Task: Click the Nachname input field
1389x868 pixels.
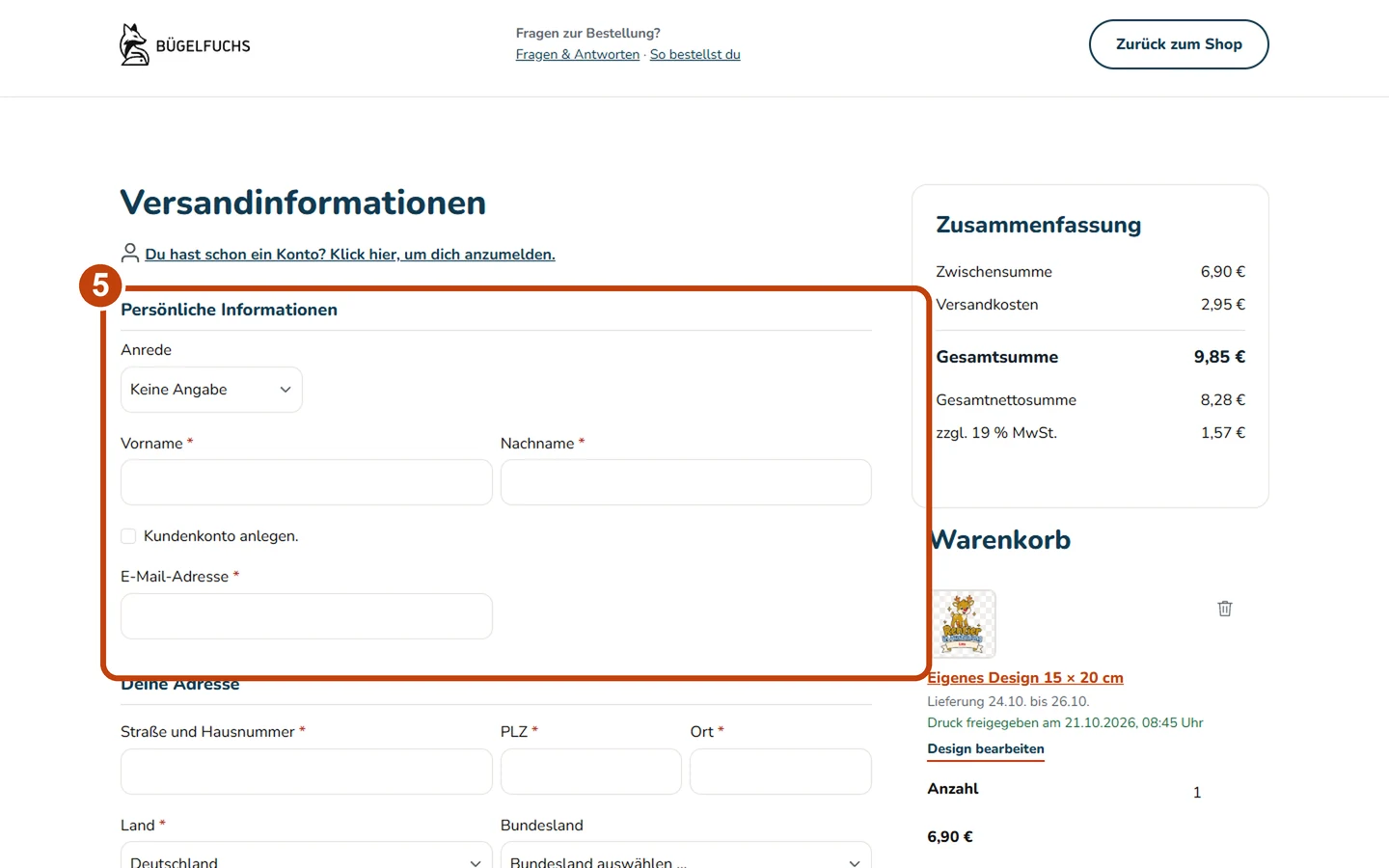Action: tap(686, 482)
